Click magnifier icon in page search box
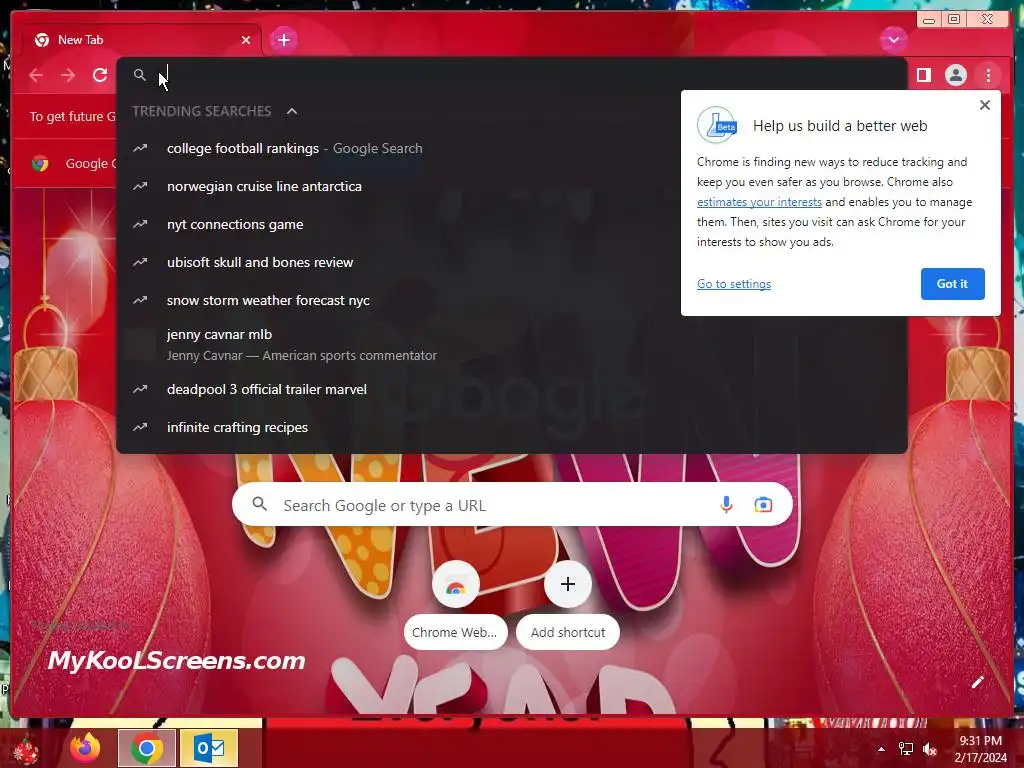Image resolution: width=1024 pixels, height=768 pixels. [x=259, y=504]
